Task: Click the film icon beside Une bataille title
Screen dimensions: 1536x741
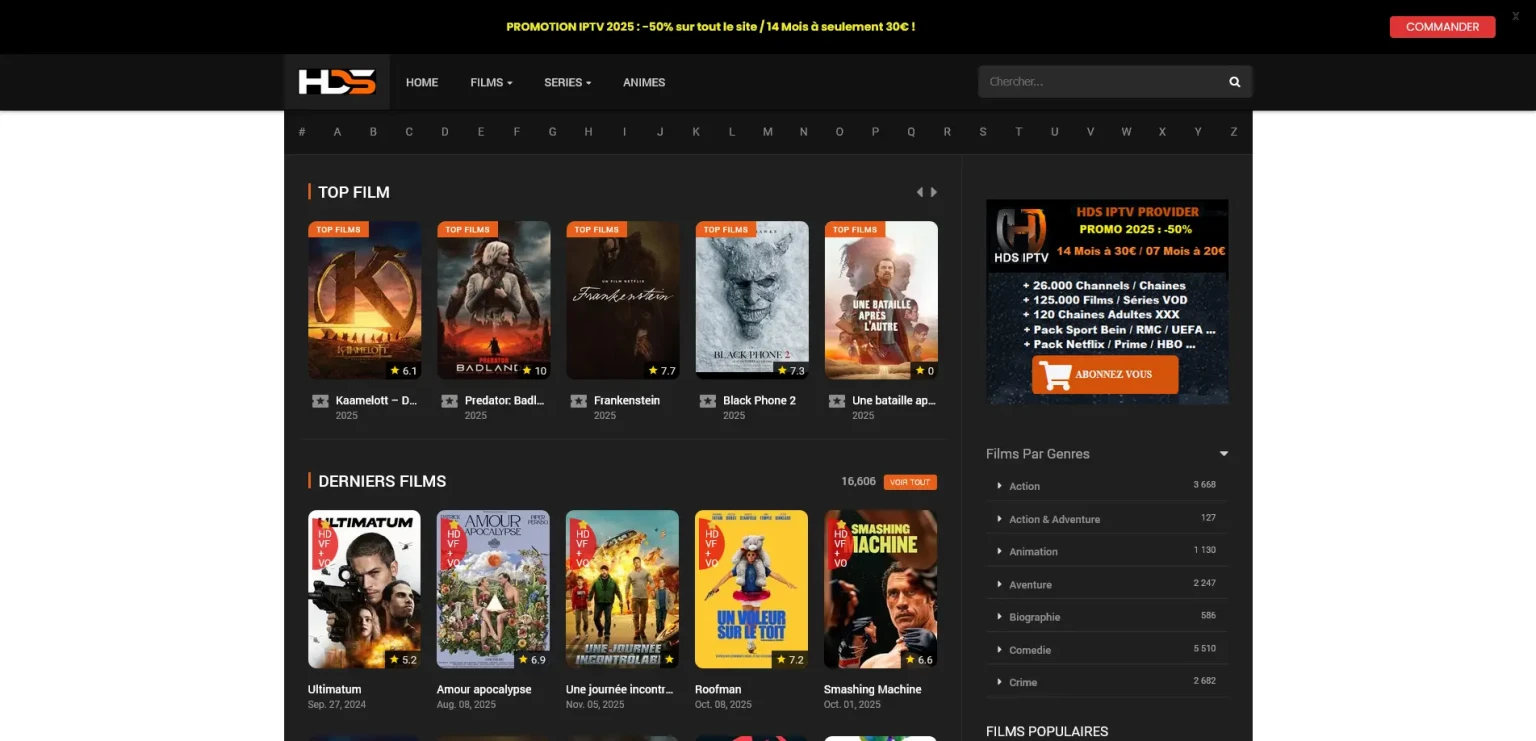Action: [x=837, y=401]
